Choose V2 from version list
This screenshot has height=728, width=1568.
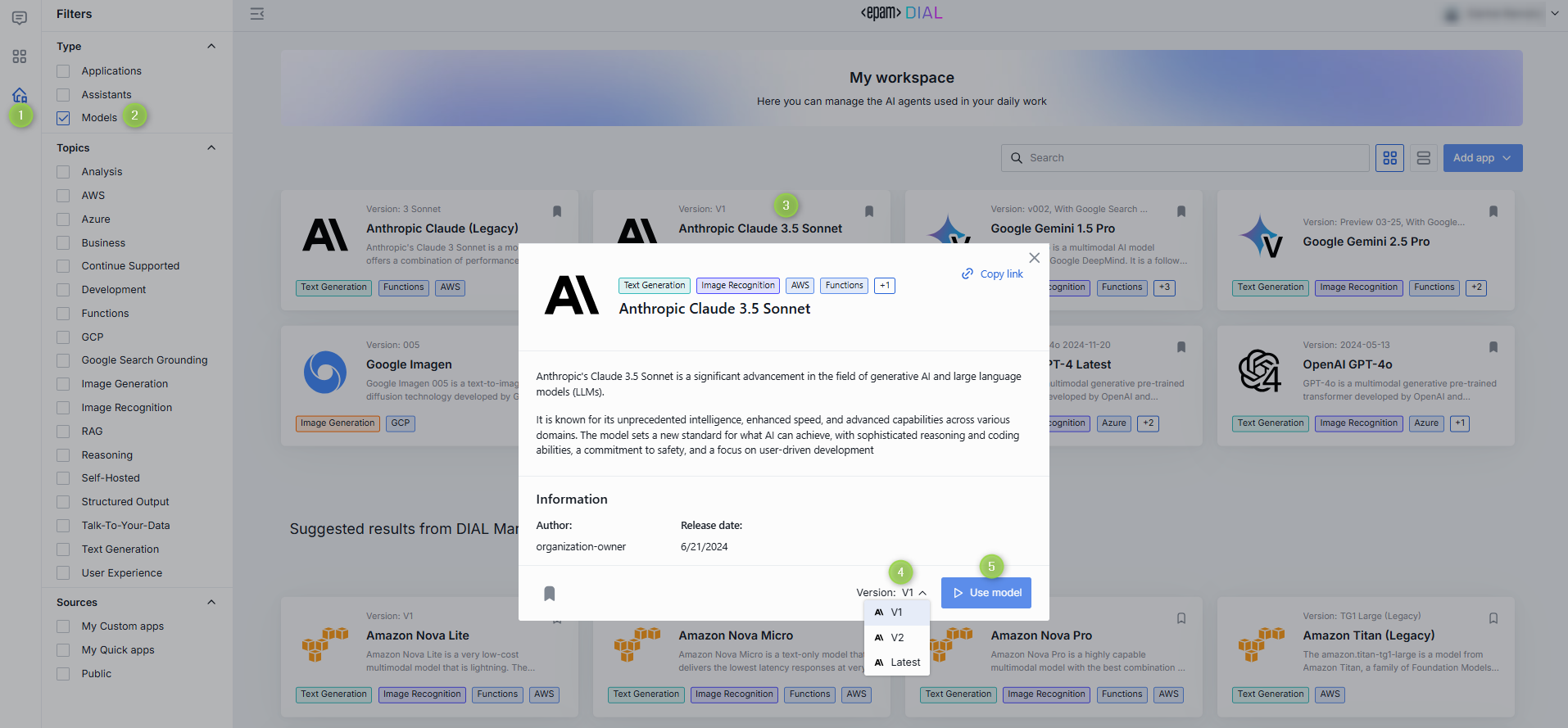[897, 638]
